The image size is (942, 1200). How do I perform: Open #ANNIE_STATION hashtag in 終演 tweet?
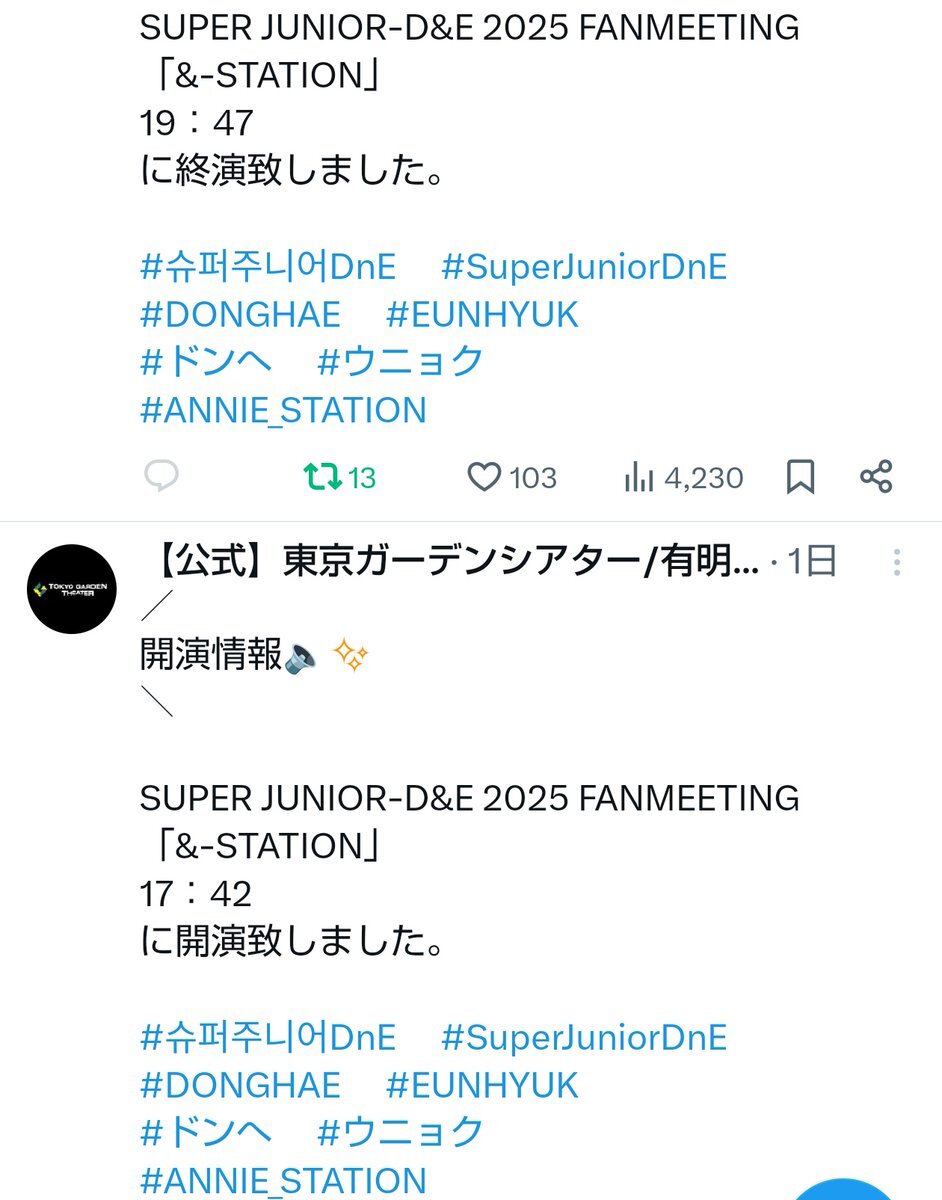click(x=283, y=411)
